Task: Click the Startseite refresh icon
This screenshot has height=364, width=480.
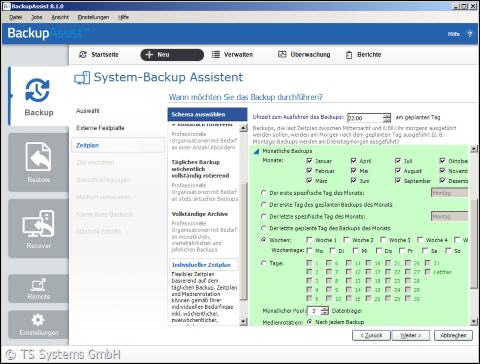Action: click(83, 54)
